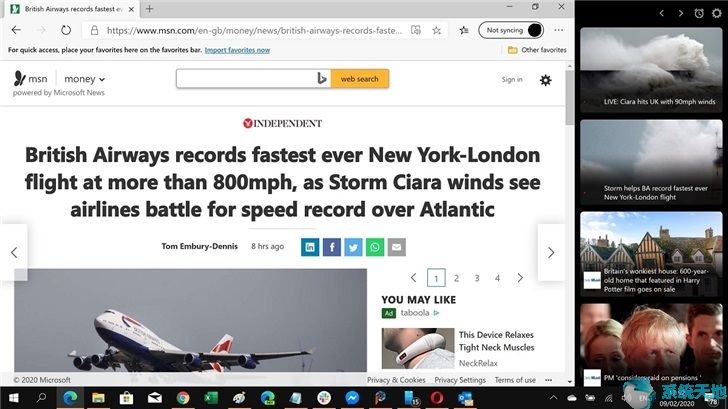Share article via WhatsApp
Screen dimensions: 728x409
(375, 247)
